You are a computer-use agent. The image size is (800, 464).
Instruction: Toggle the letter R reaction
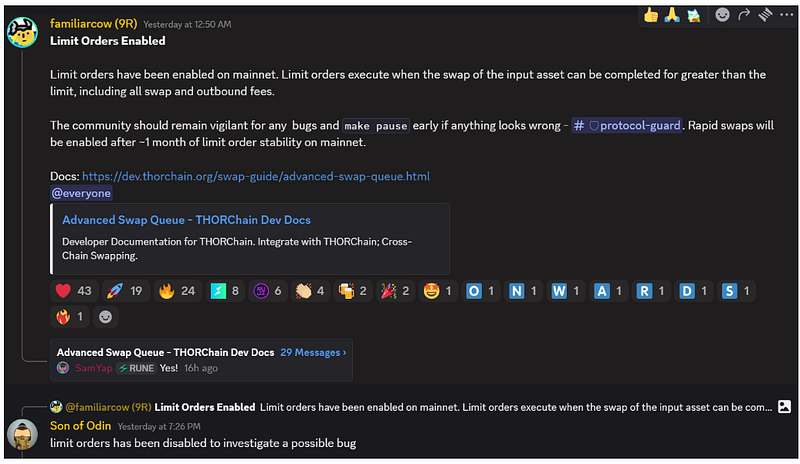click(651, 291)
